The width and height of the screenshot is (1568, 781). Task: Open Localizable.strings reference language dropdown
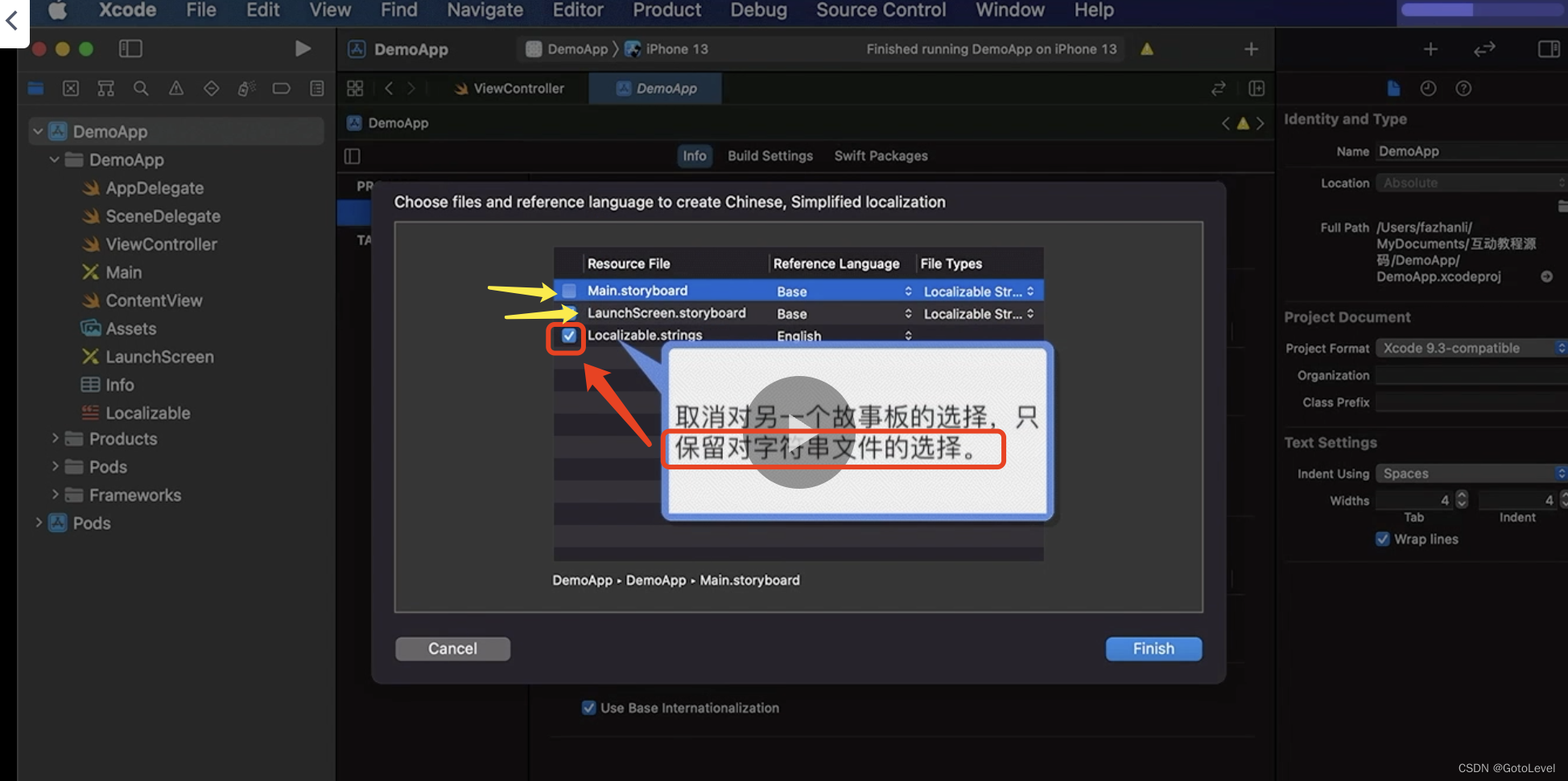[x=844, y=336]
